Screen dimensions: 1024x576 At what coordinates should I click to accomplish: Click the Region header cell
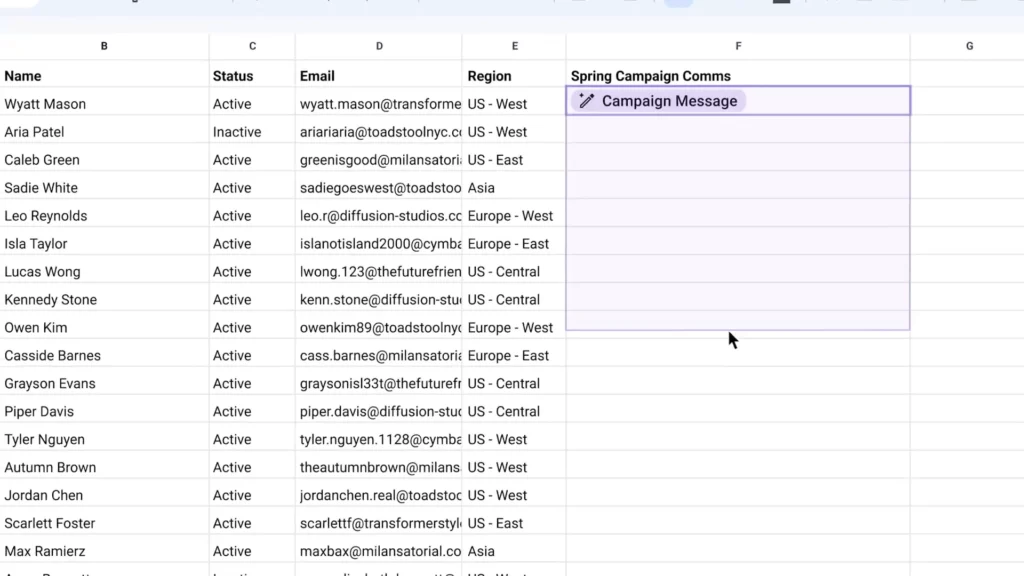click(515, 76)
